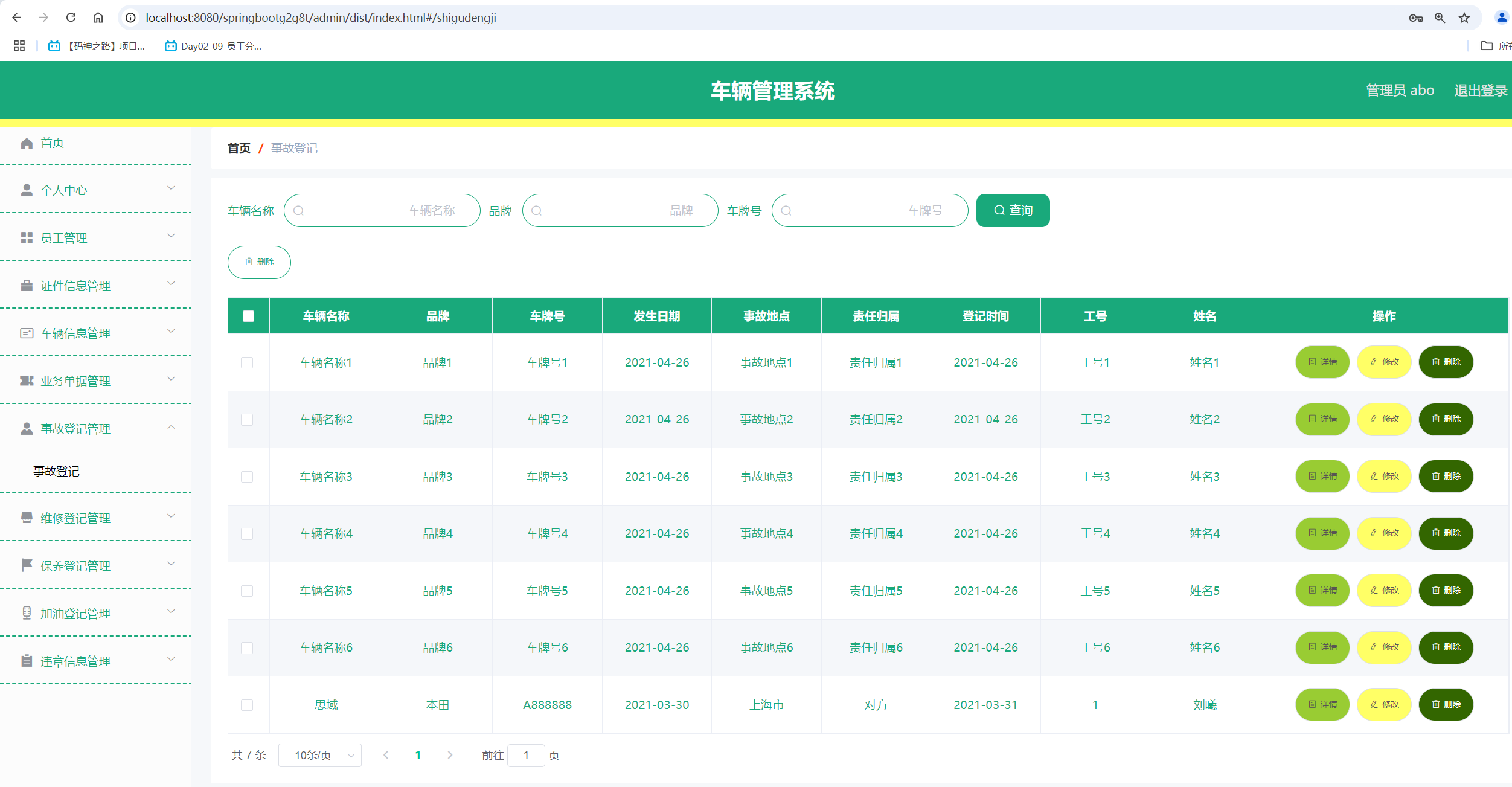The image size is (1512, 787).
Task: Toggle the select-all checkbox in table header
Action: click(248, 315)
